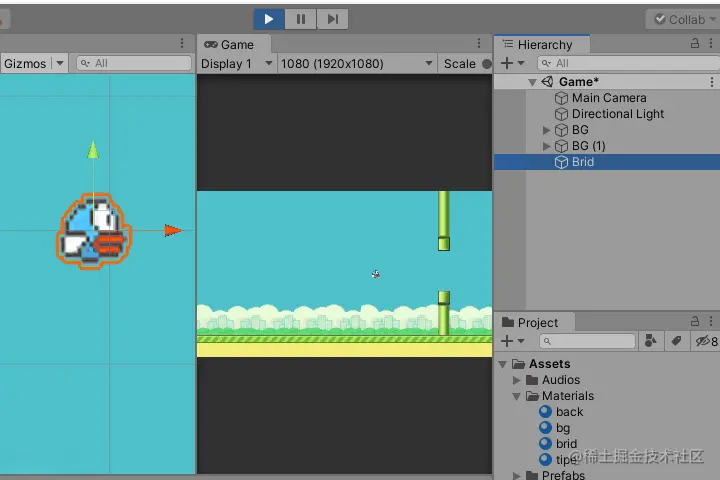This screenshot has height=480, width=720.
Task: Collapse the Materials folder
Action: 517,396
